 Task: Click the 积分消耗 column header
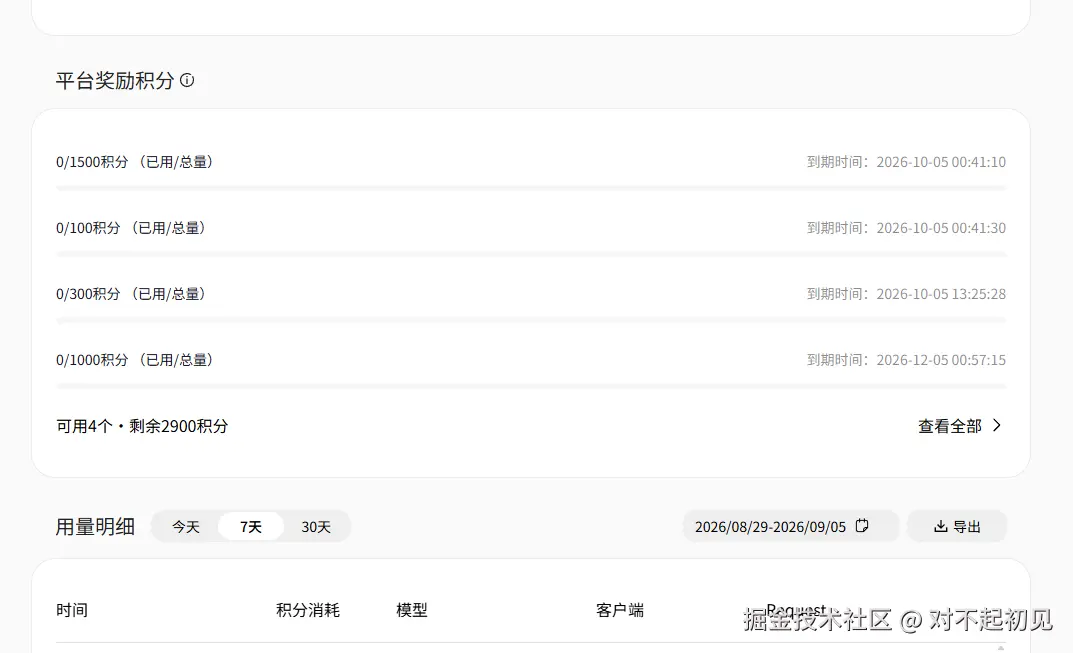point(308,610)
